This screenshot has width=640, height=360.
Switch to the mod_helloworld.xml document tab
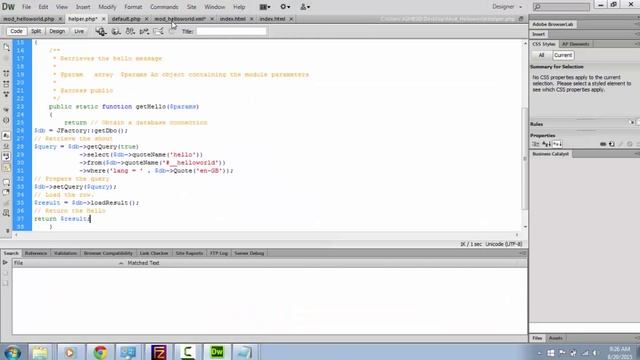point(180,19)
